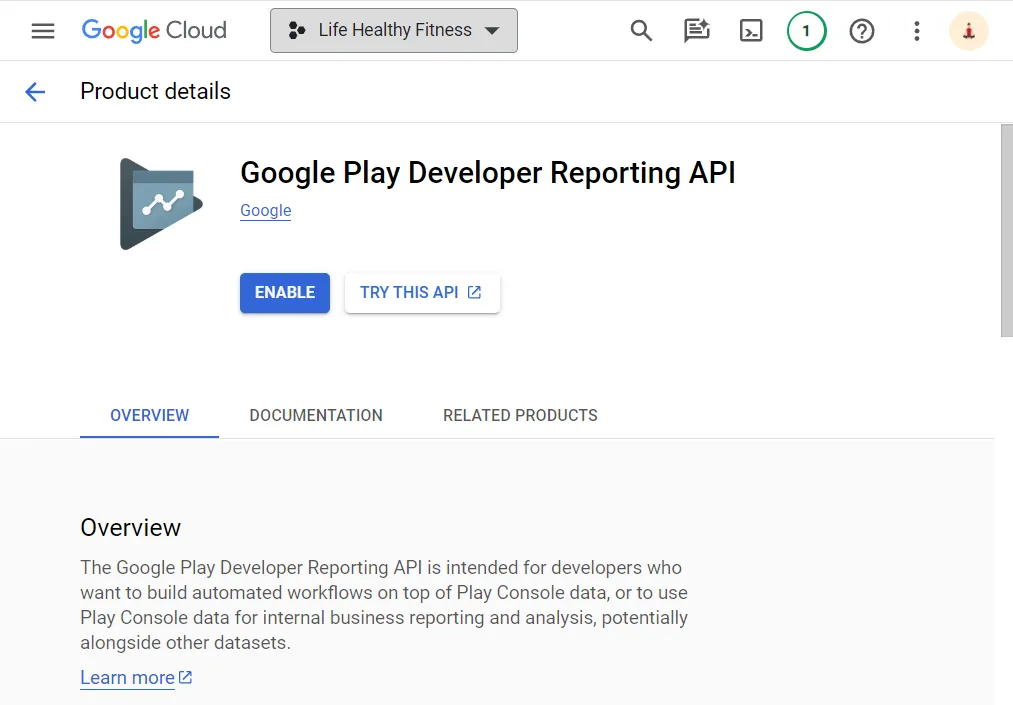The image size is (1013, 705).
Task: Open notifications showing one pending item
Action: click(x=806, y=31)
